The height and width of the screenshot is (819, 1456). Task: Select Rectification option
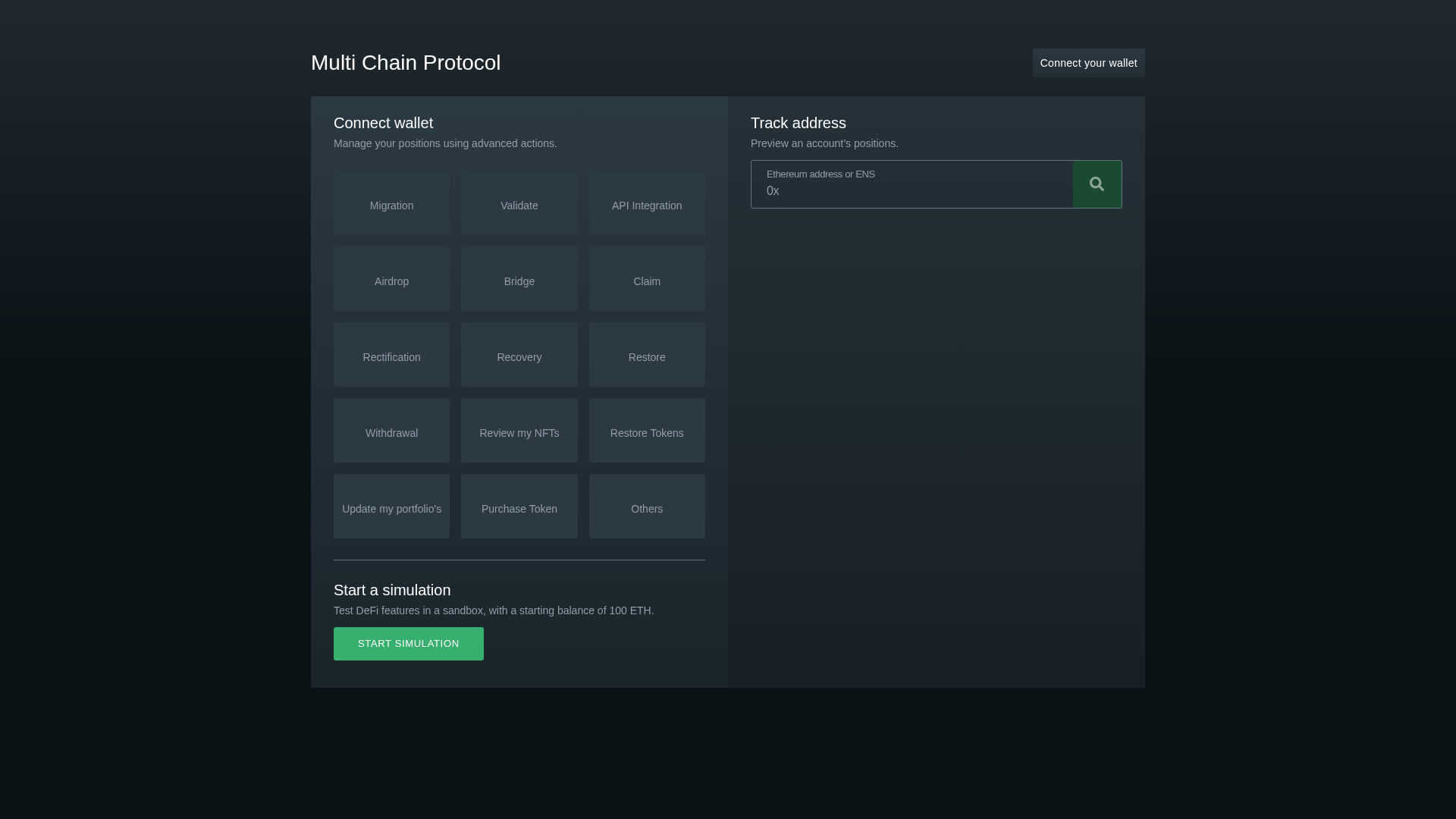[x=391, y=355]
